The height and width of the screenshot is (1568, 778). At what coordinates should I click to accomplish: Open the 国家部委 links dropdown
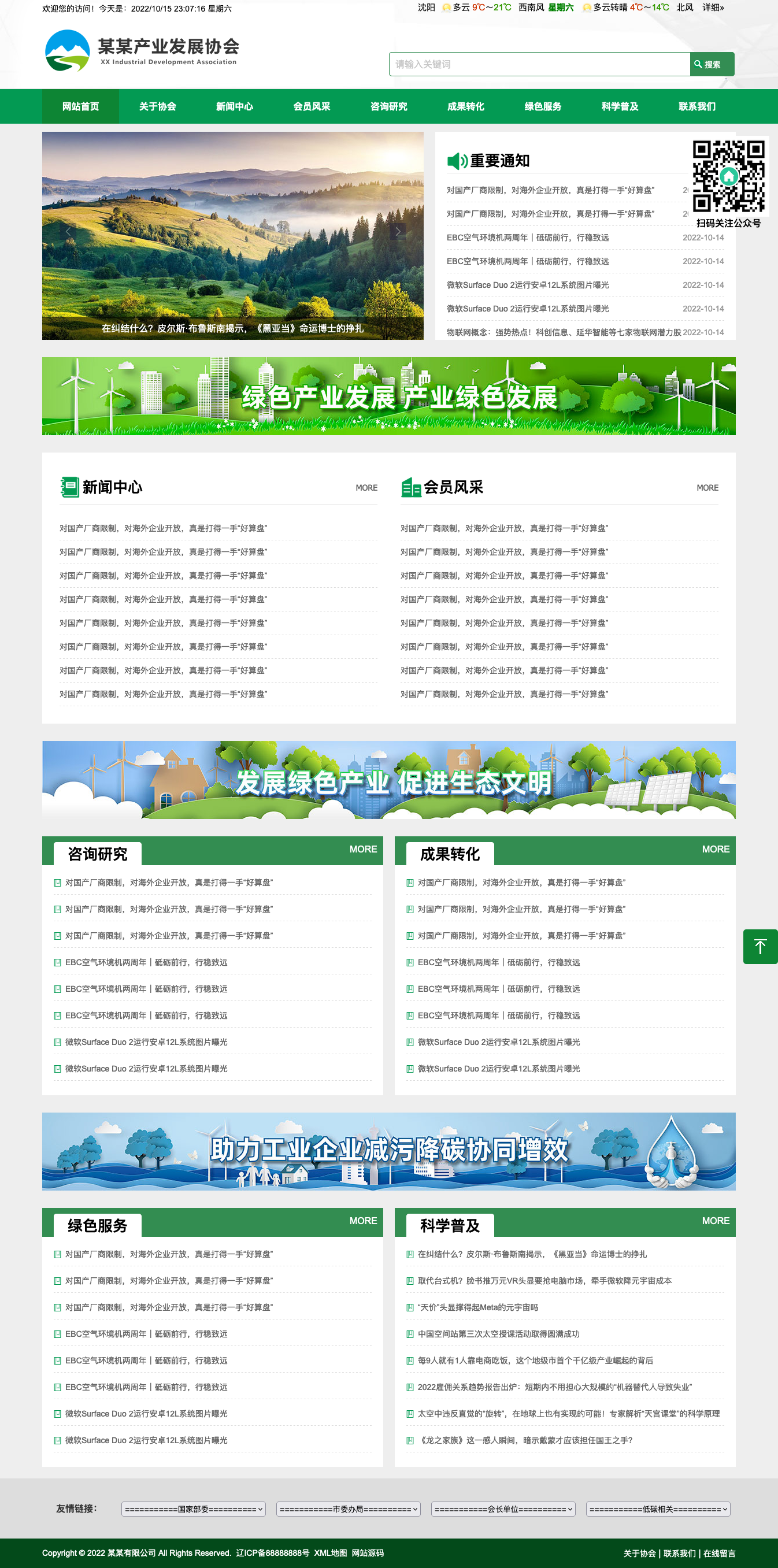point(194,1509)
